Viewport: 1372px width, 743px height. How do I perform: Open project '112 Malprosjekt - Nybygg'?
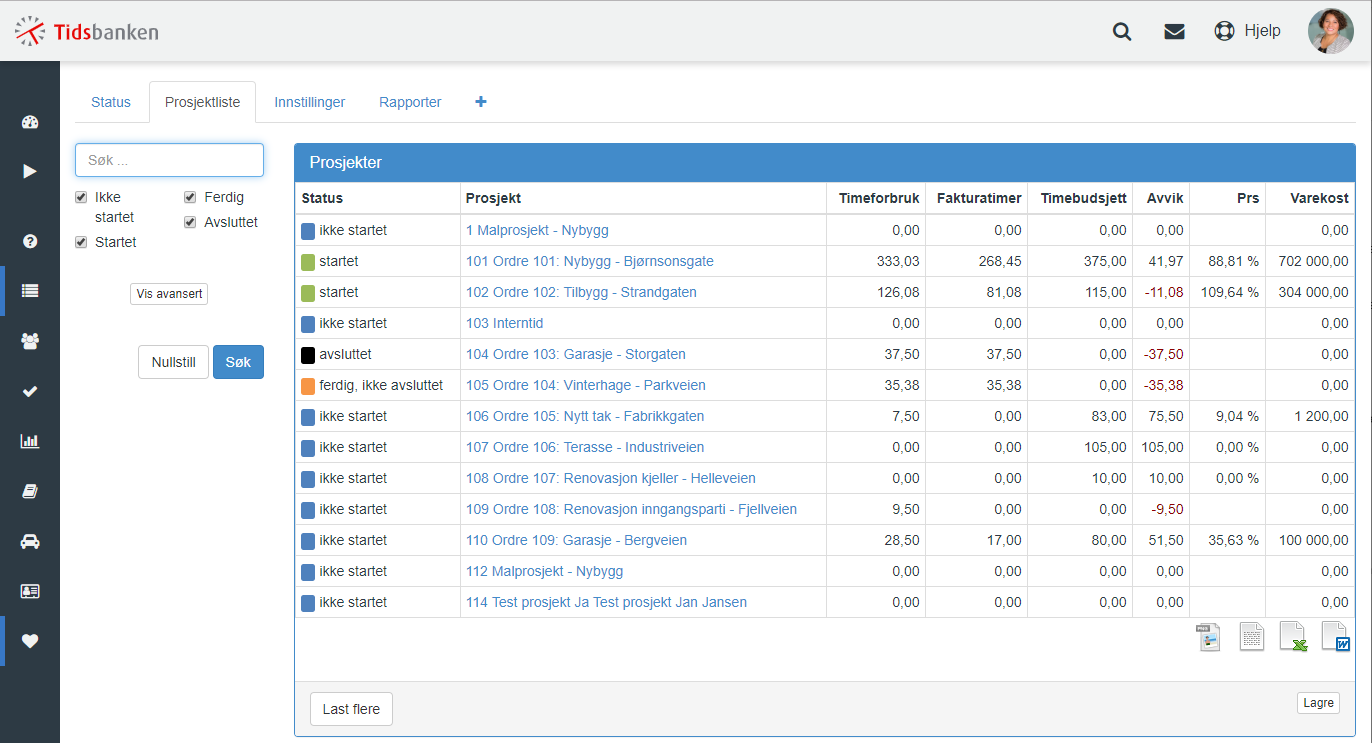coord(544,571)
